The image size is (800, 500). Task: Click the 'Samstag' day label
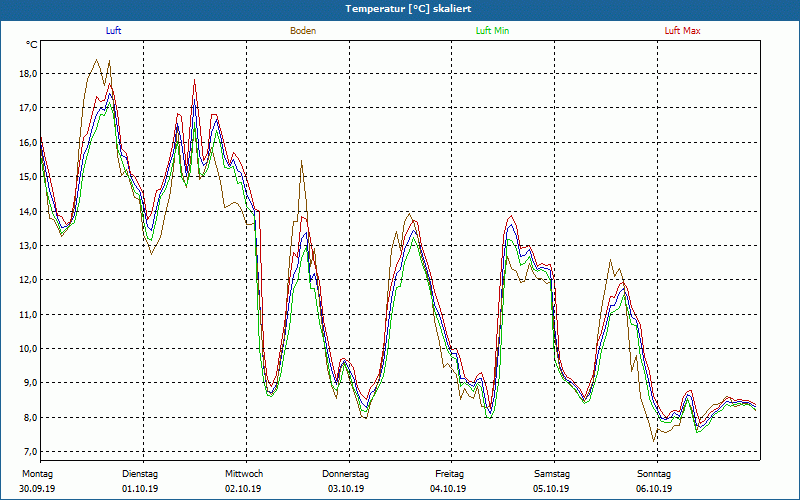pos(552,474)
